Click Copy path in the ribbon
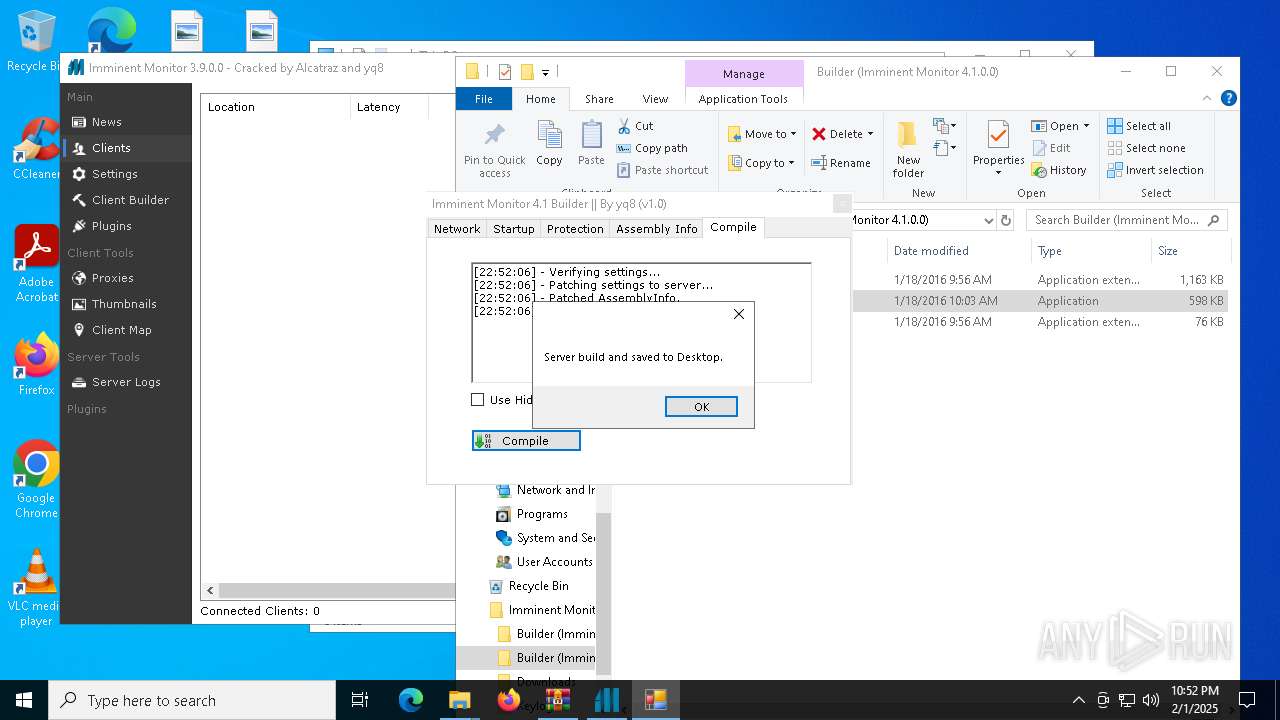 (x=652, y=148)
